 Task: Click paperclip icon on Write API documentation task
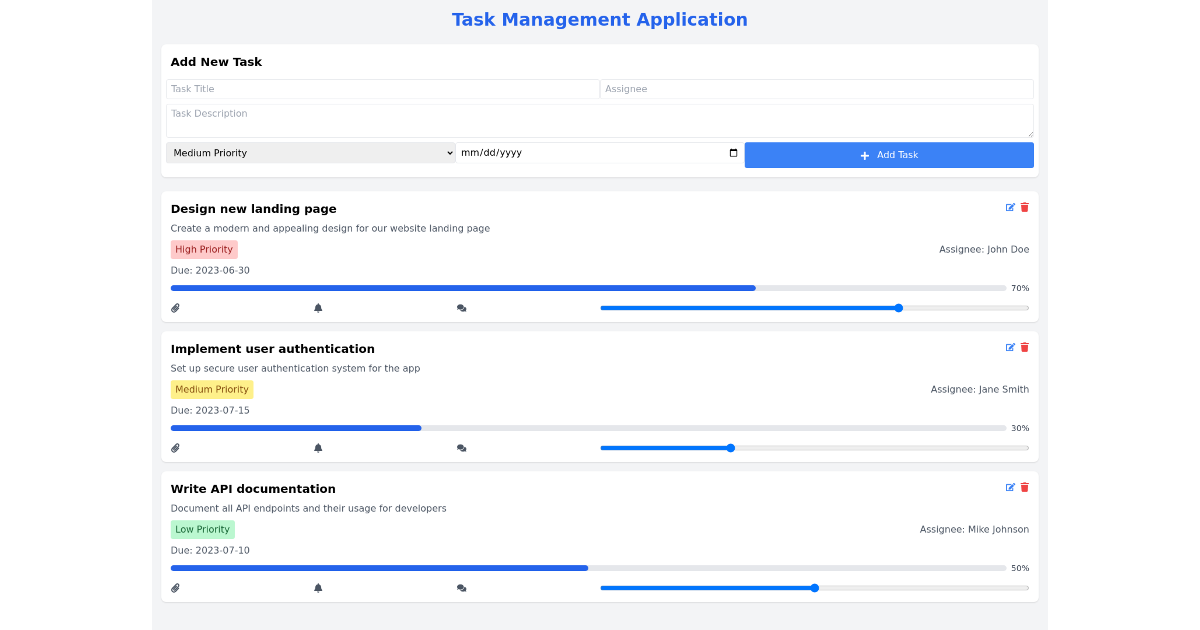coord(175,588)
